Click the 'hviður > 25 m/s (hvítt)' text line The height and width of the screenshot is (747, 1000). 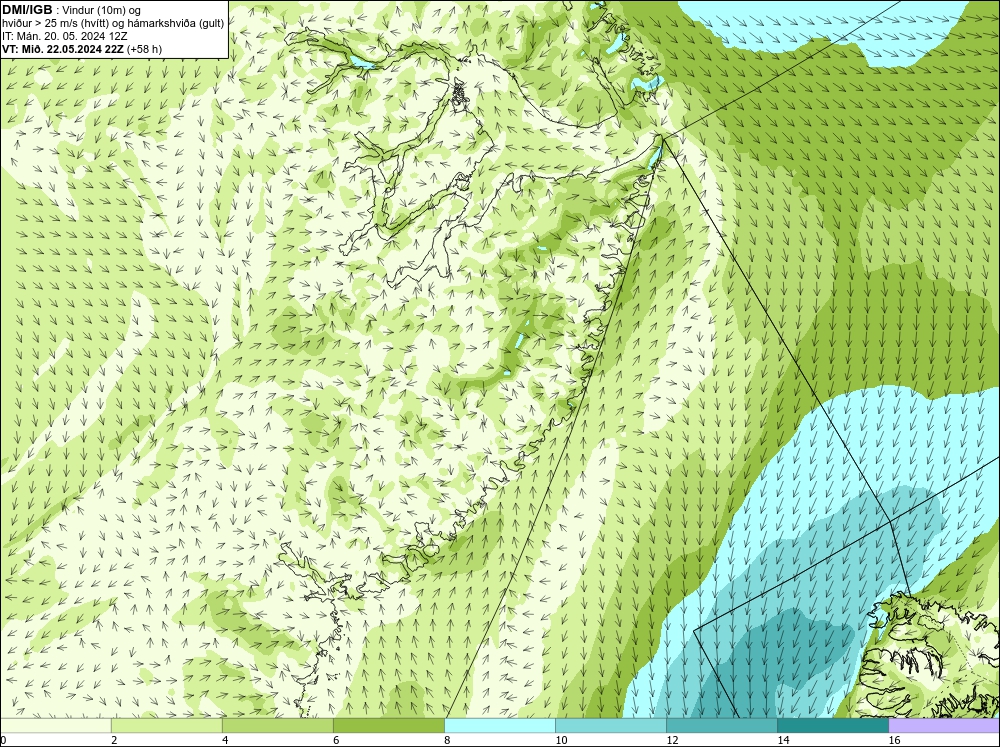click(x=113, y=24)
